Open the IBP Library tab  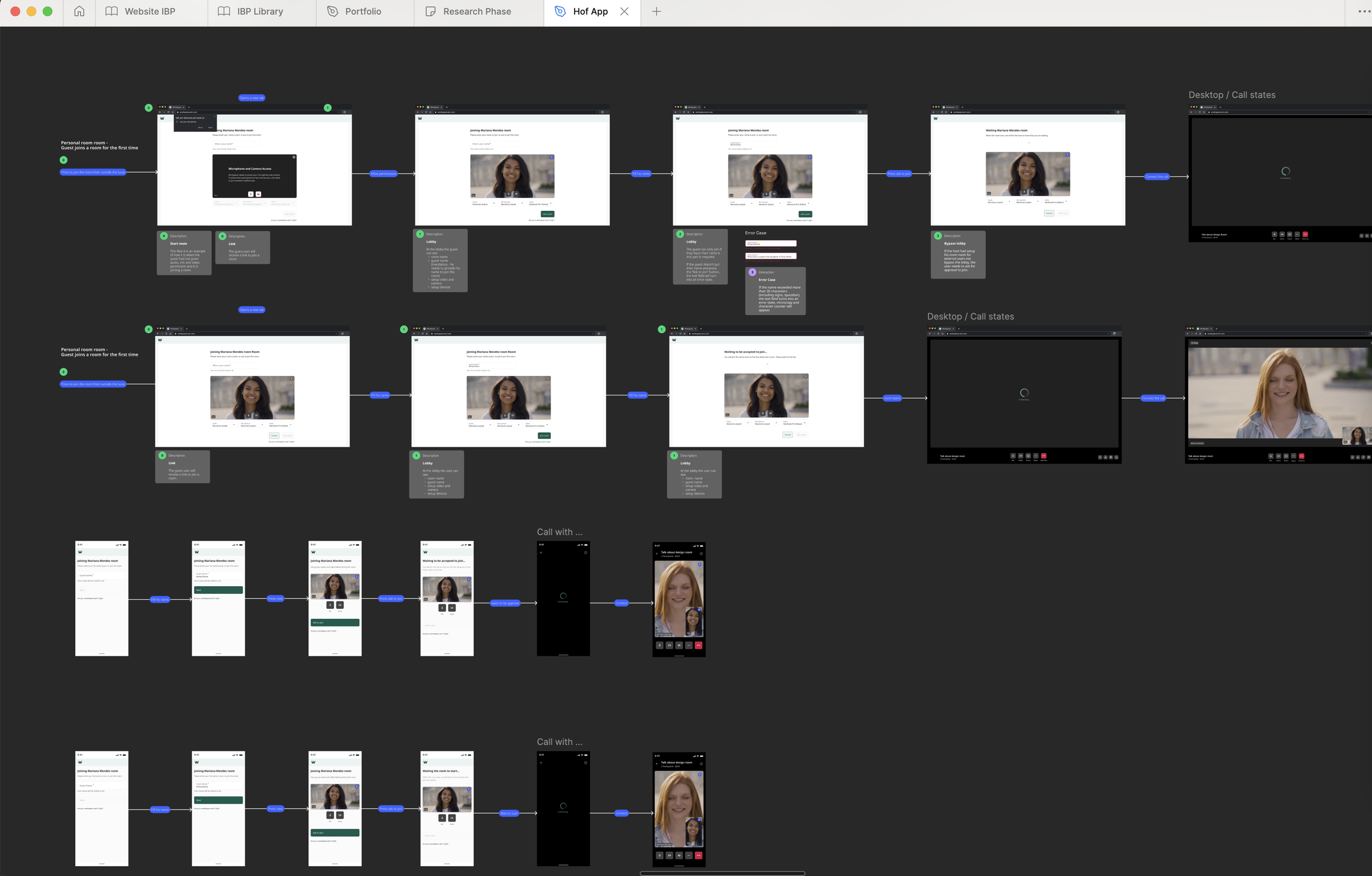point(262,12)
